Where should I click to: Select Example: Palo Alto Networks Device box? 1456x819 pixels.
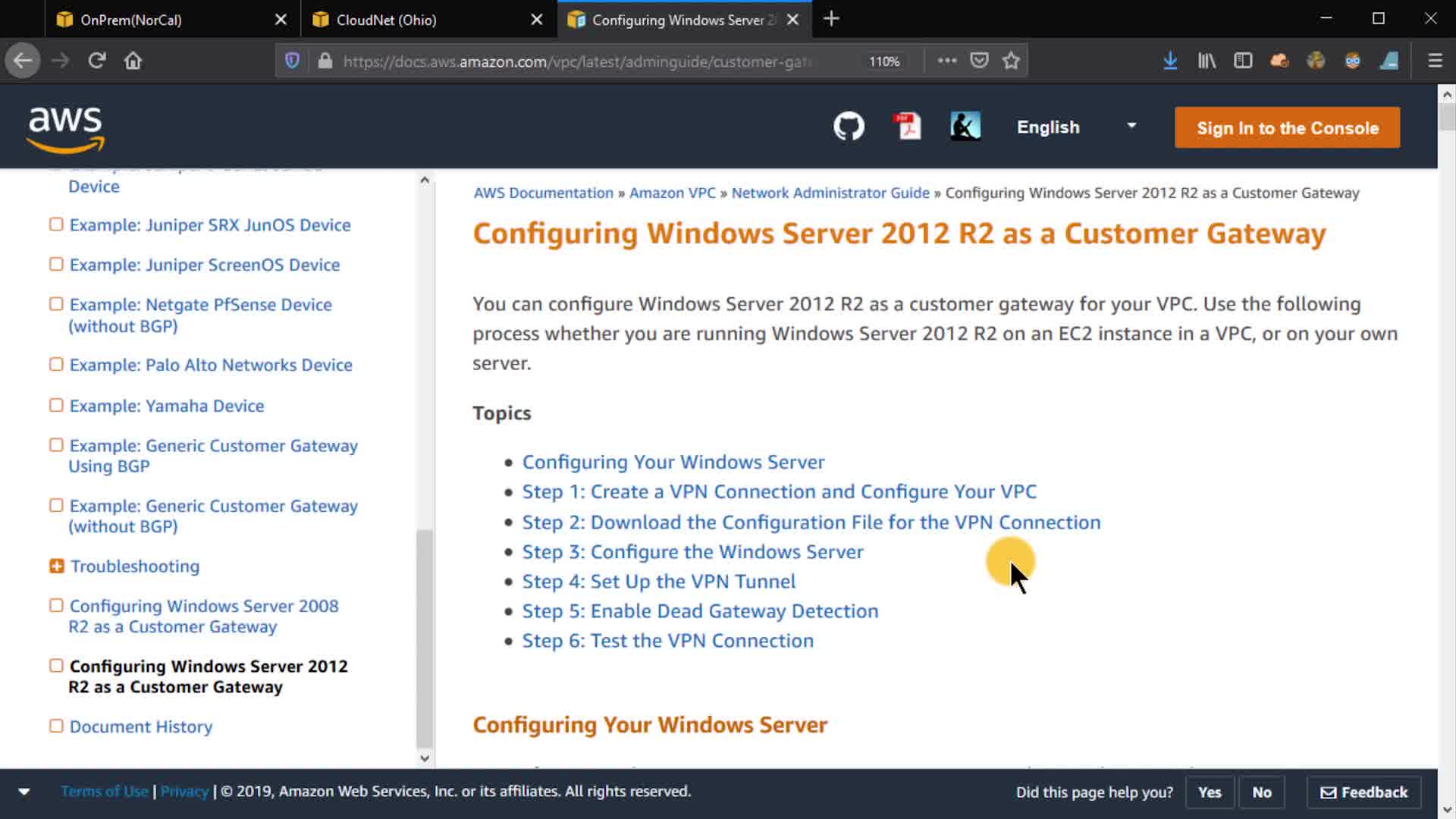click(x=56, y=365)
